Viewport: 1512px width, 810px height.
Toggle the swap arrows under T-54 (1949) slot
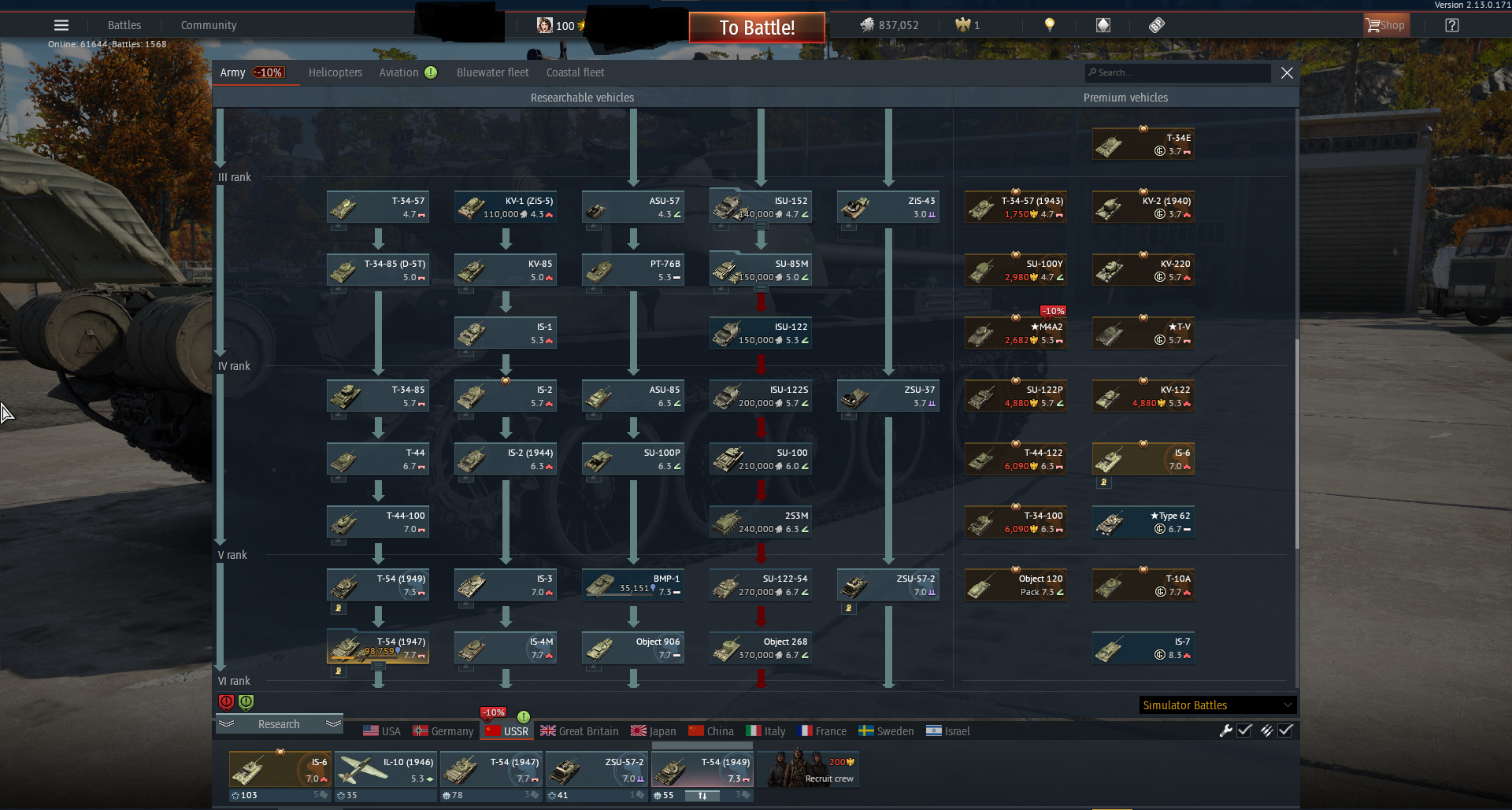[702, 796]
